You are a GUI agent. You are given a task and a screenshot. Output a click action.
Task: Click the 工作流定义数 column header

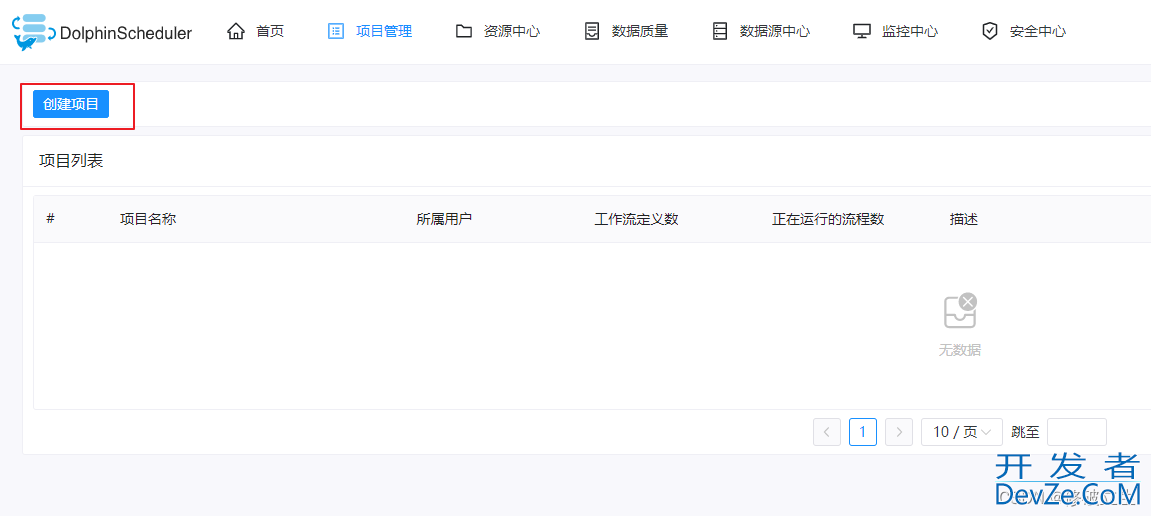pos(636,219)
